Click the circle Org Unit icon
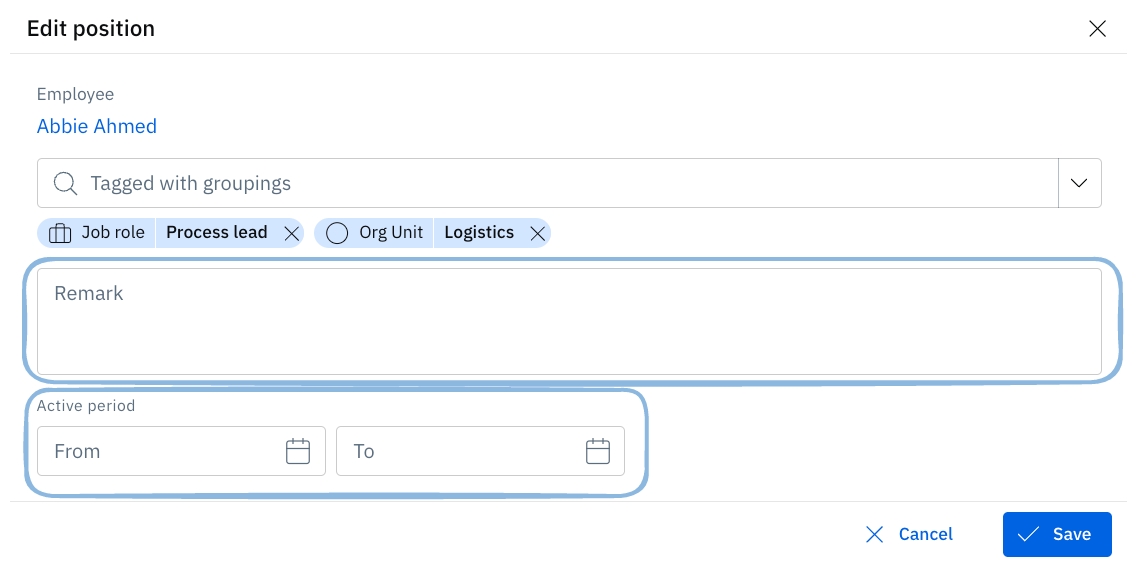This screenshot has width=1137, height=574. pos(337,233)
